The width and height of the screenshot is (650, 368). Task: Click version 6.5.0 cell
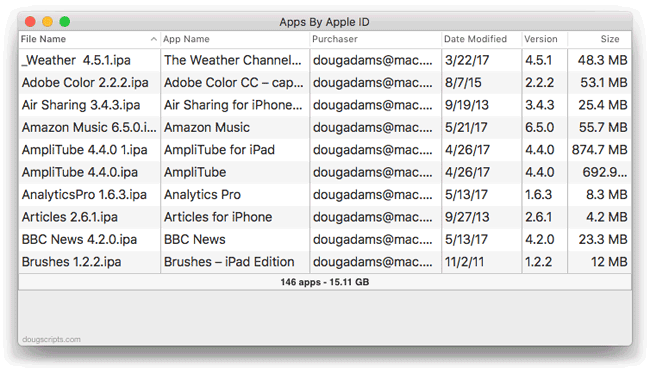pos(544,127)
